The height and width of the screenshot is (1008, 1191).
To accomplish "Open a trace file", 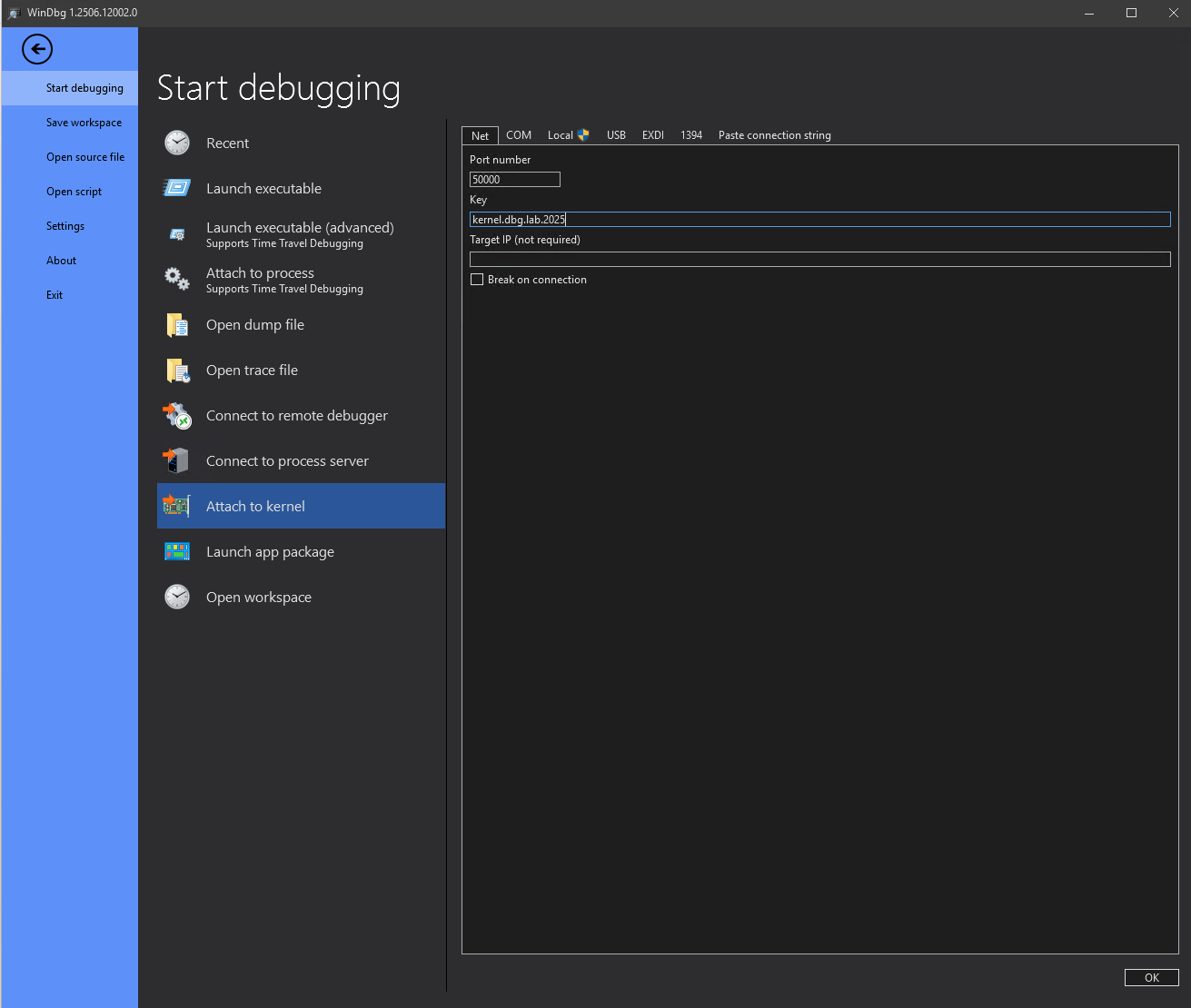I will (x=252, y=370).
